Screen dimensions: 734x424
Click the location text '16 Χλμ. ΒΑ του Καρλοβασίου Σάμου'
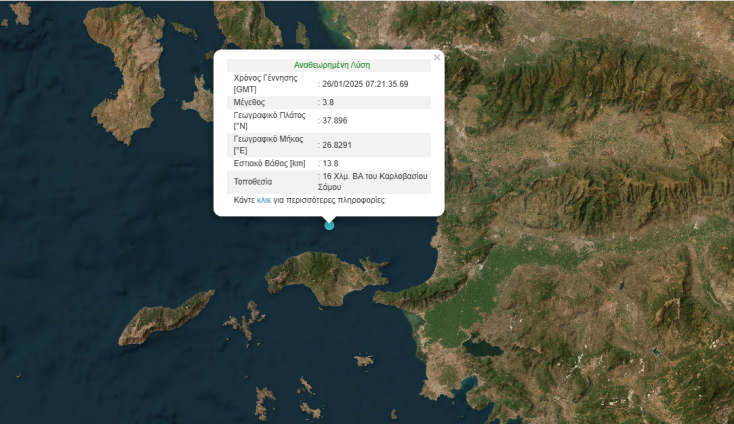(374, 181)
